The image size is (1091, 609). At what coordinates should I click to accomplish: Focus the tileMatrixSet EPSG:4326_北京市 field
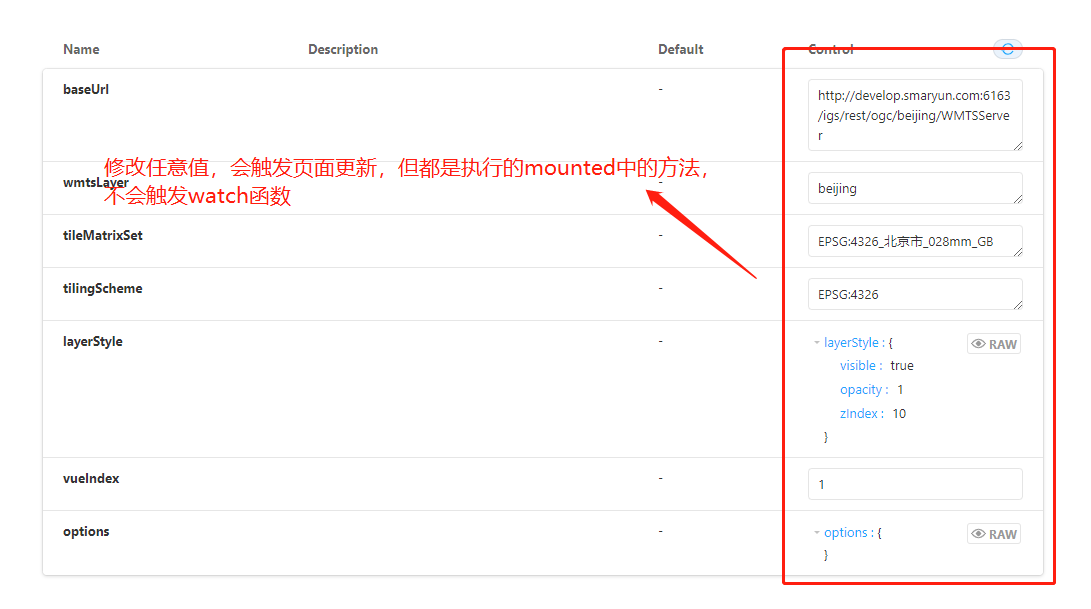coord(915,241)
